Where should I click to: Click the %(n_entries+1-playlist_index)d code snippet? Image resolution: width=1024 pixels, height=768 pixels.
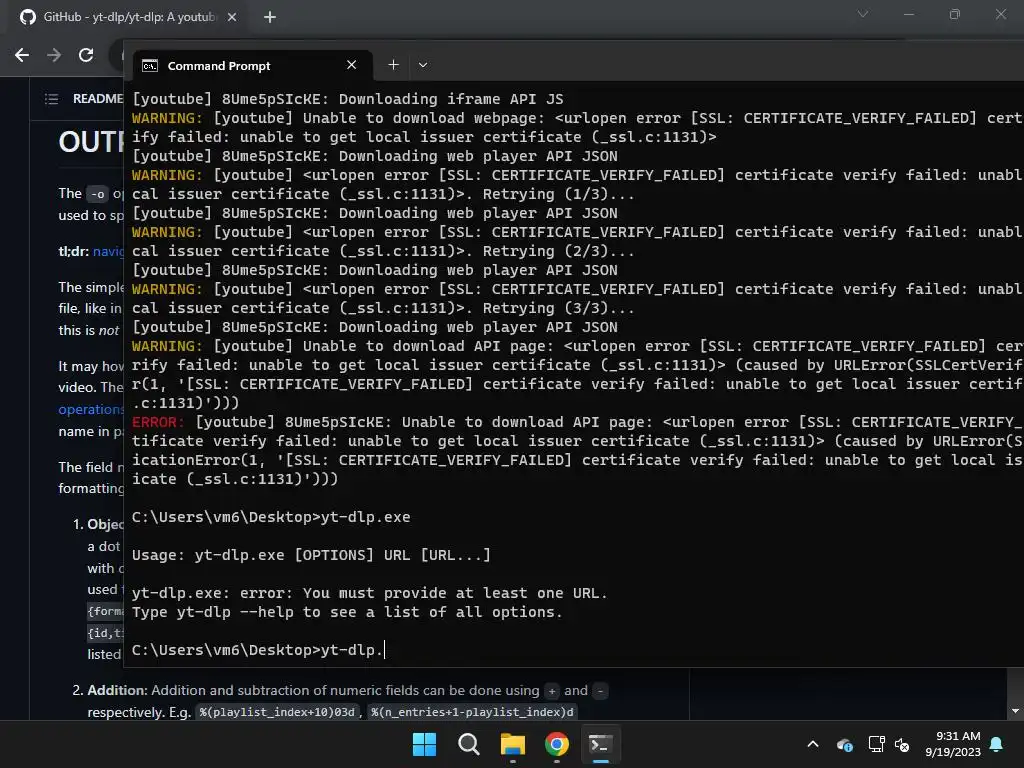(472, 712)
